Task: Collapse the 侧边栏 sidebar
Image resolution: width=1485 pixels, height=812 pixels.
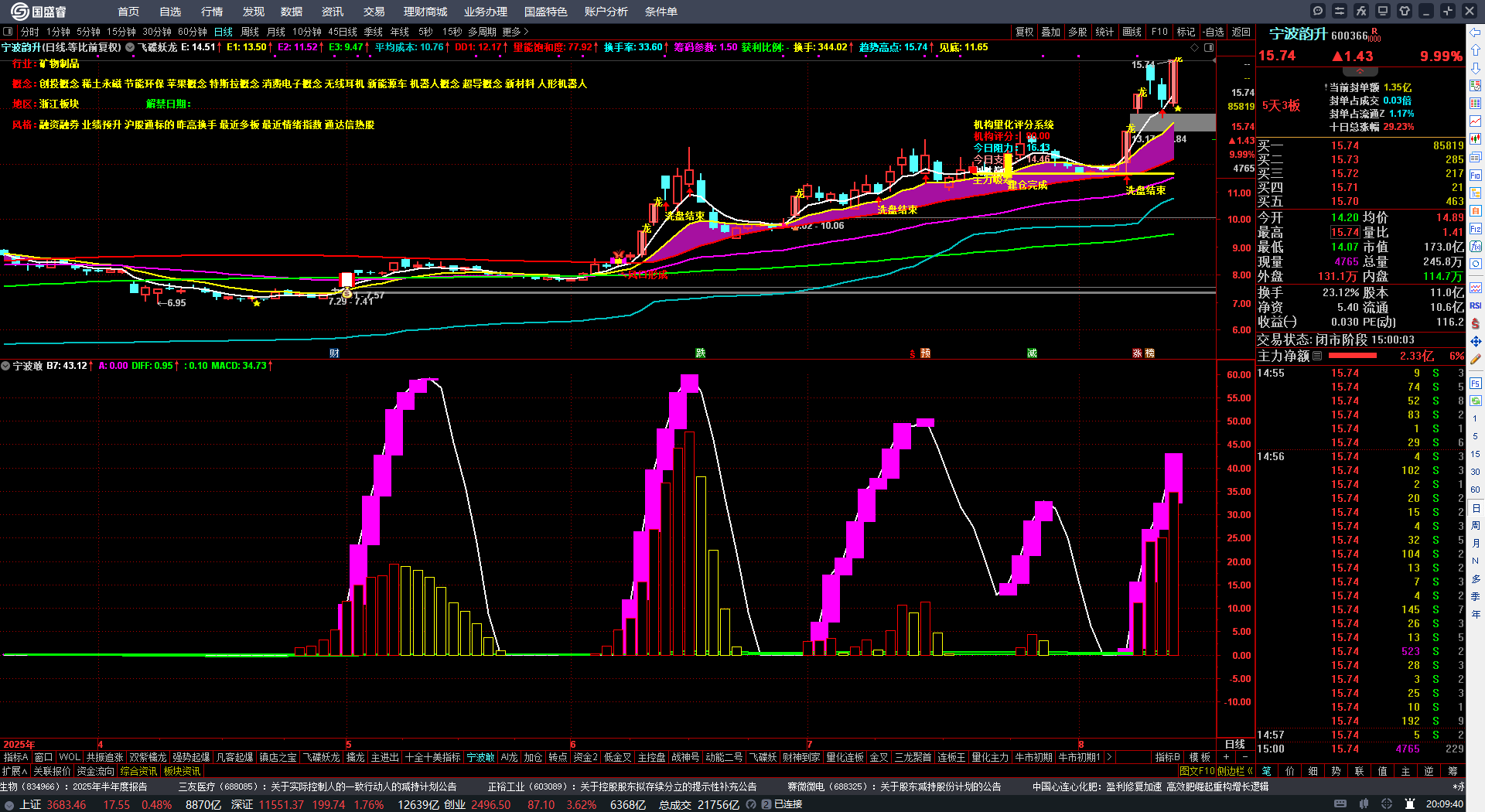Action: click(1235, 771)
